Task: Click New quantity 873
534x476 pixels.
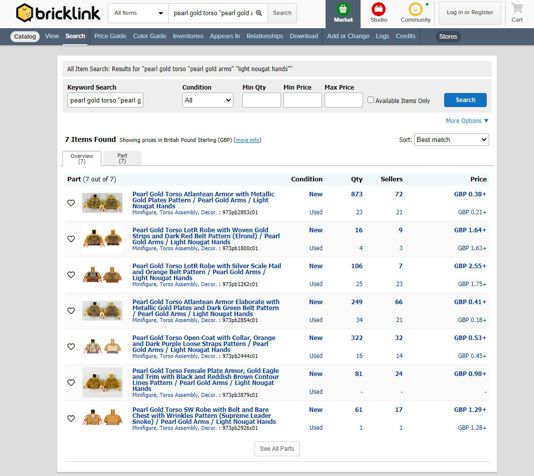Action: (357, 194)
